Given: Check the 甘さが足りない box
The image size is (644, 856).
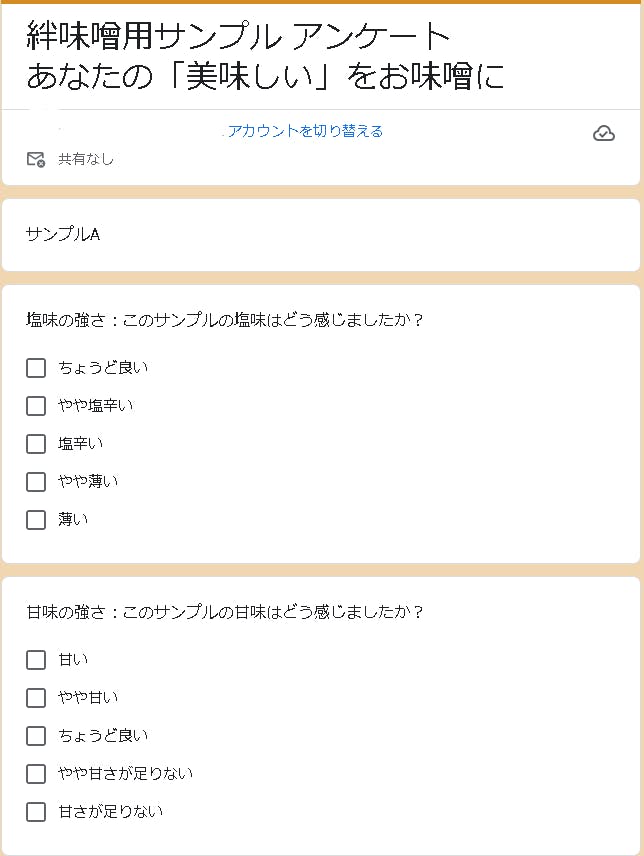Looking at the screenshot, I should 36,812.
